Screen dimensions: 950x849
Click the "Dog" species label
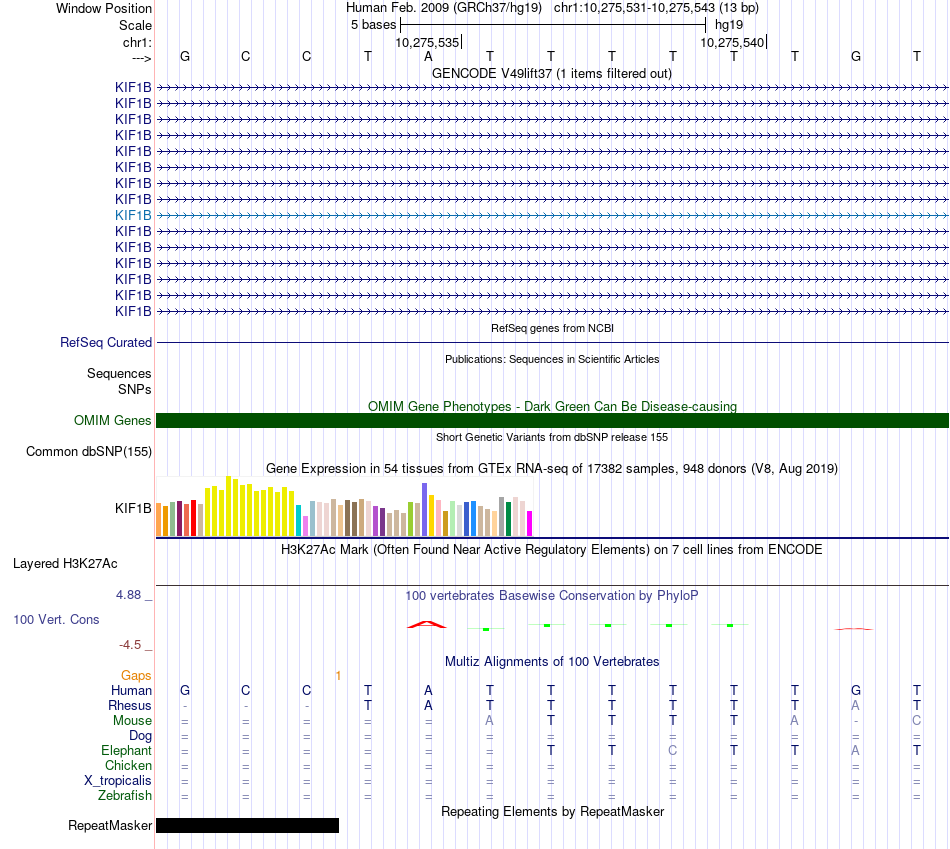tap(140, 736)
